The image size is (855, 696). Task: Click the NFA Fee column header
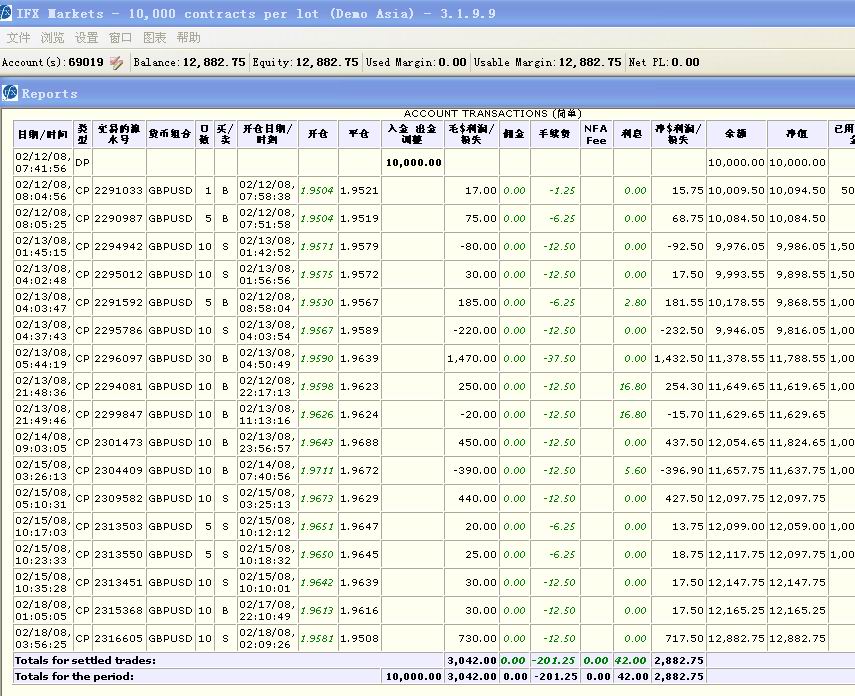595,134
